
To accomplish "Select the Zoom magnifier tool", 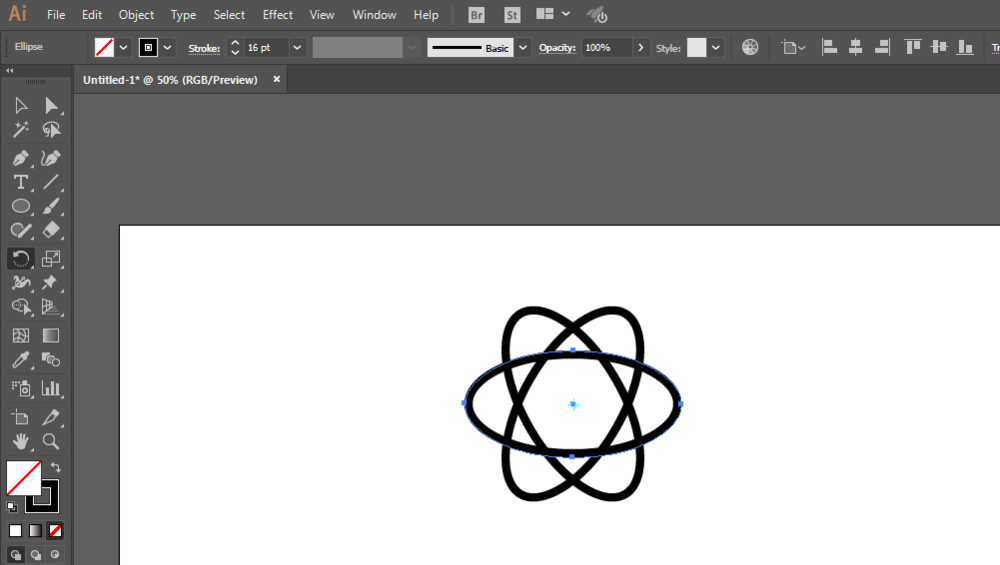I will [x=51, y=441].
